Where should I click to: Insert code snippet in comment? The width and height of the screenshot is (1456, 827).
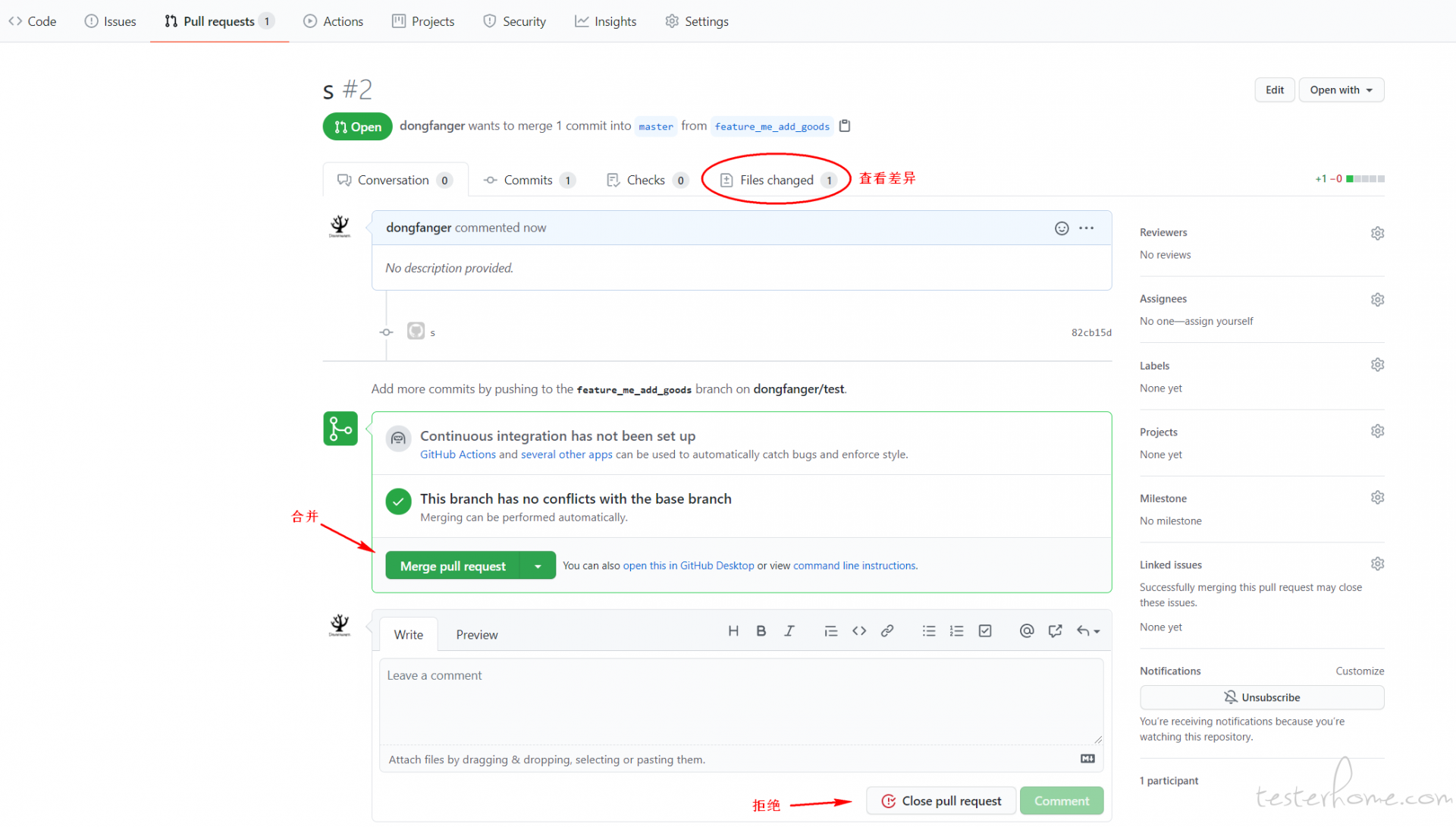click(859, 631)
